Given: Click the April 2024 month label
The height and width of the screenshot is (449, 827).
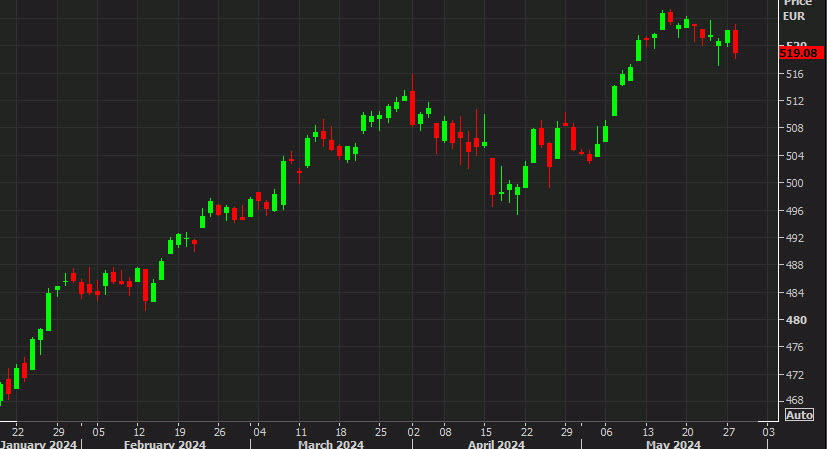Looking at the screenshot, I should (x=496, y=444).
